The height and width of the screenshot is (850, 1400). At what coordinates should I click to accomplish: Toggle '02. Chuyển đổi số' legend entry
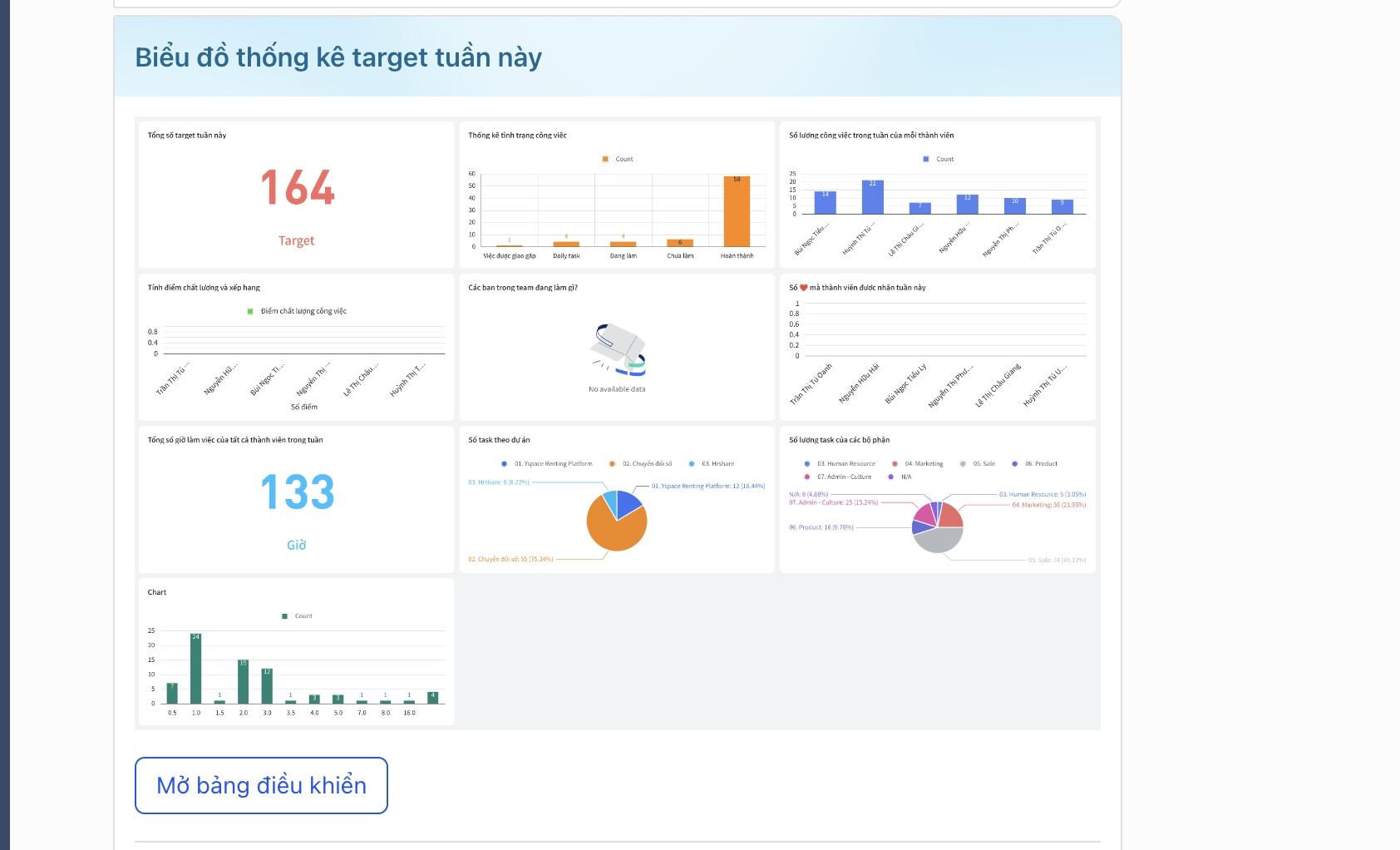[x=640, y=464]
